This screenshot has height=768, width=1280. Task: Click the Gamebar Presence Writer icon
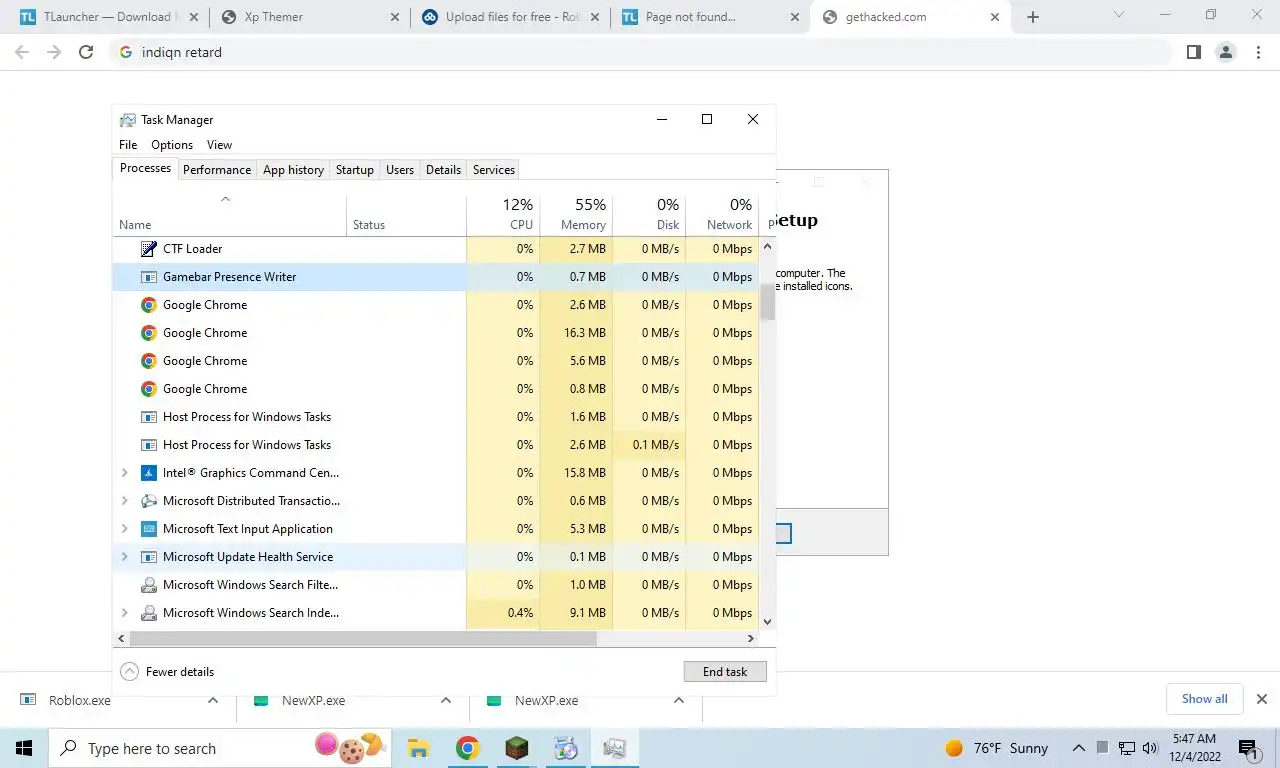click(148, 277)
